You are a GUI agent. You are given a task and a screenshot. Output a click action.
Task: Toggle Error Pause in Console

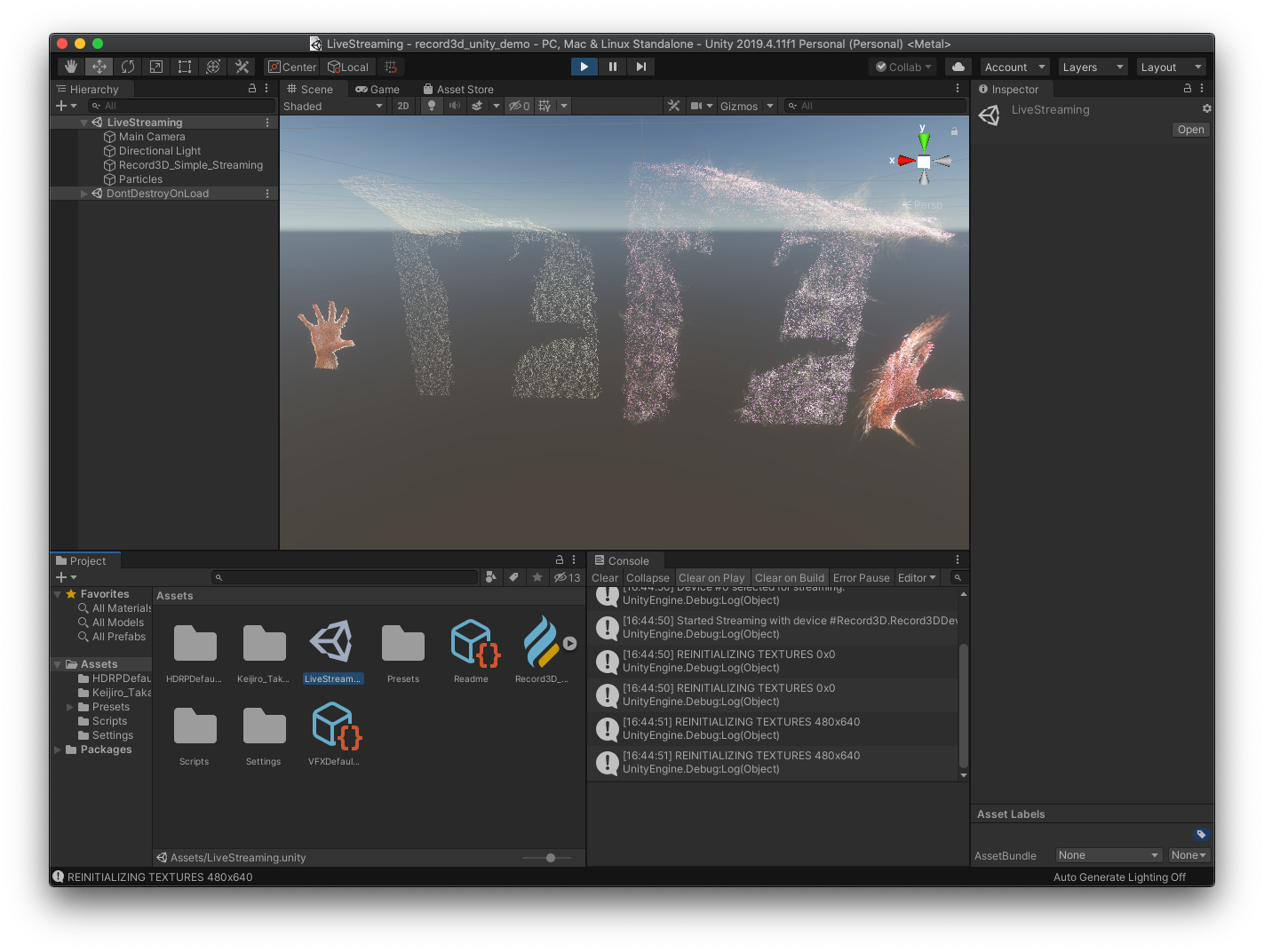[x=861, y=578]
